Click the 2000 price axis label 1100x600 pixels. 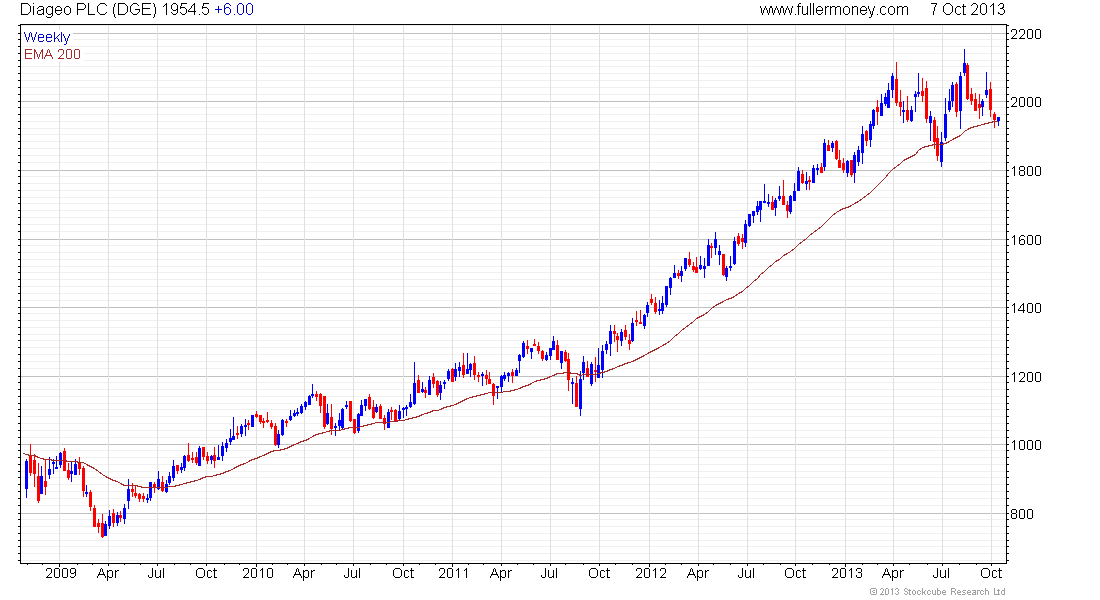point(1026,102)
